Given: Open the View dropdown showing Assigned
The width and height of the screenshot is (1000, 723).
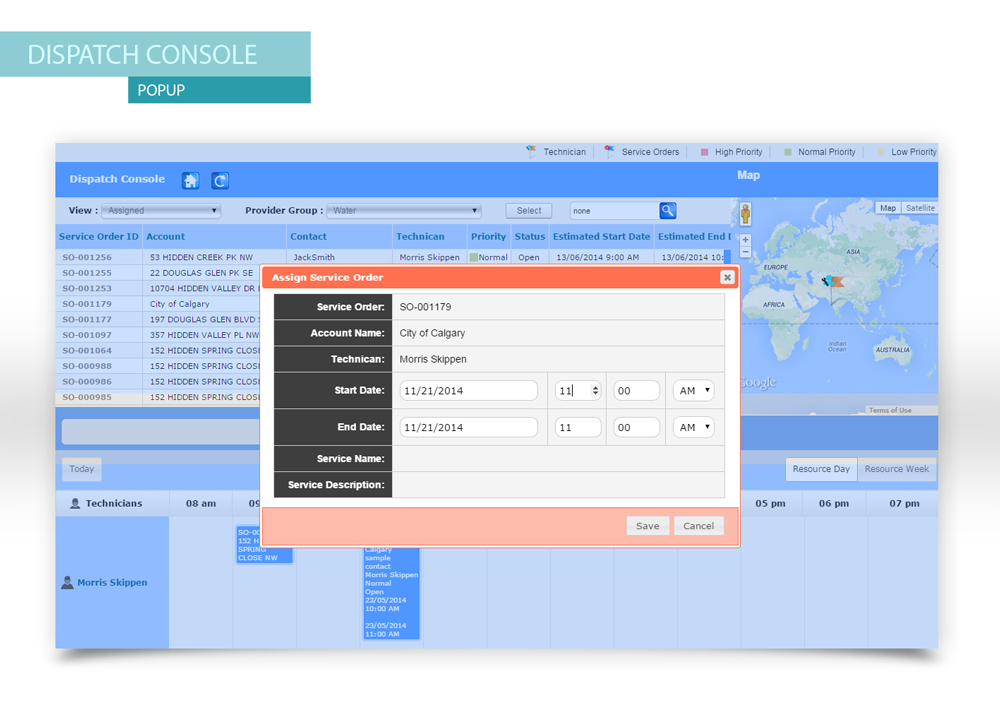Looking at the screenshot, I should tap(160, 211).
